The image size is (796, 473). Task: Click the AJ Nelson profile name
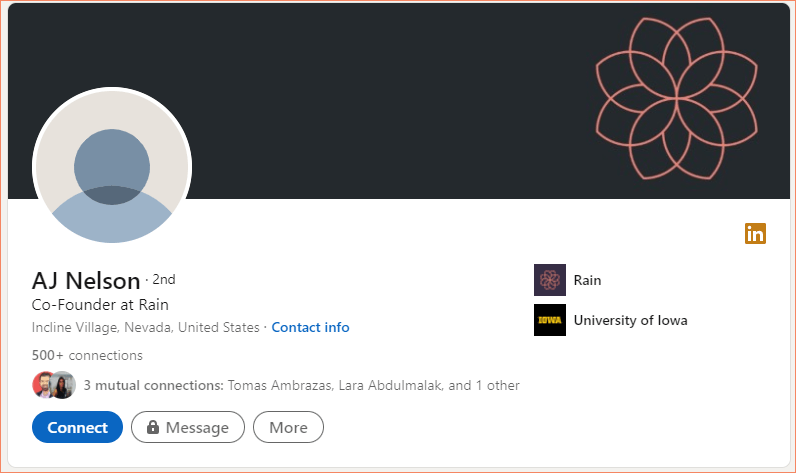coord(86,281)
